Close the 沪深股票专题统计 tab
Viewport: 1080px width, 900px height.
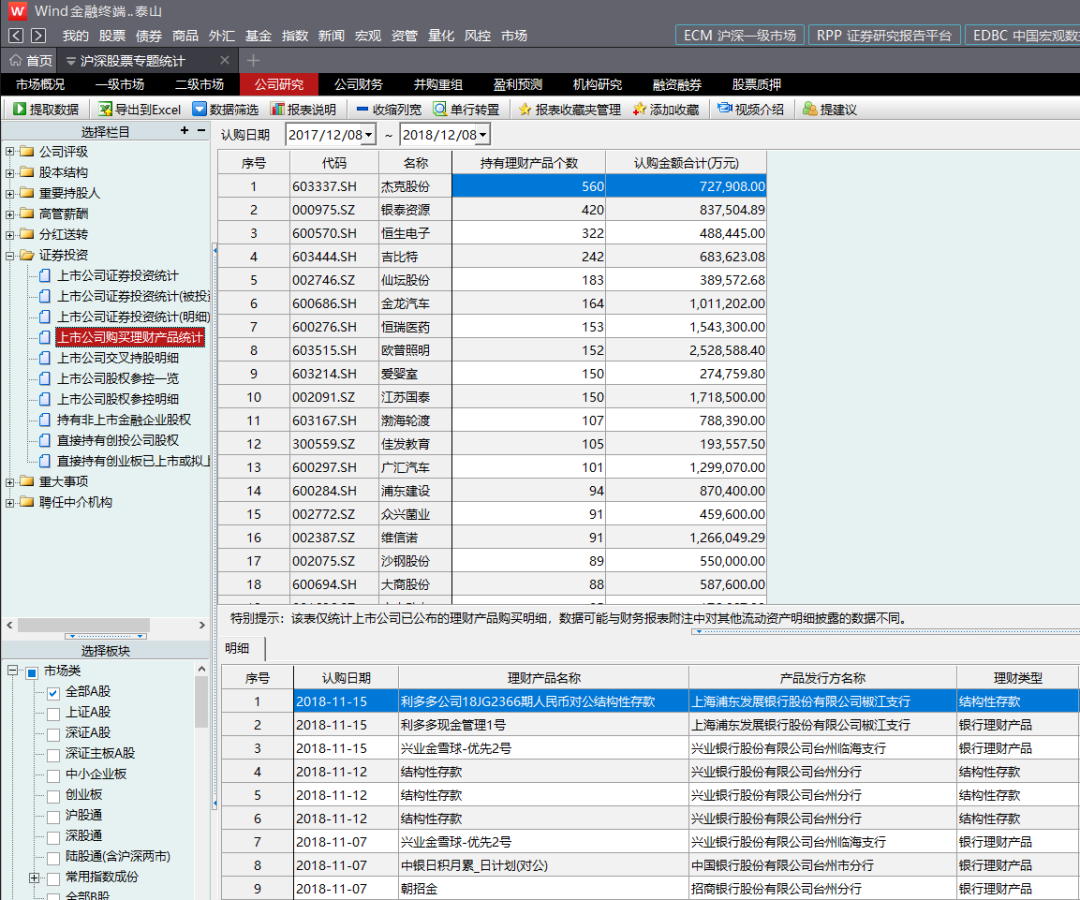tap(225, 60)
